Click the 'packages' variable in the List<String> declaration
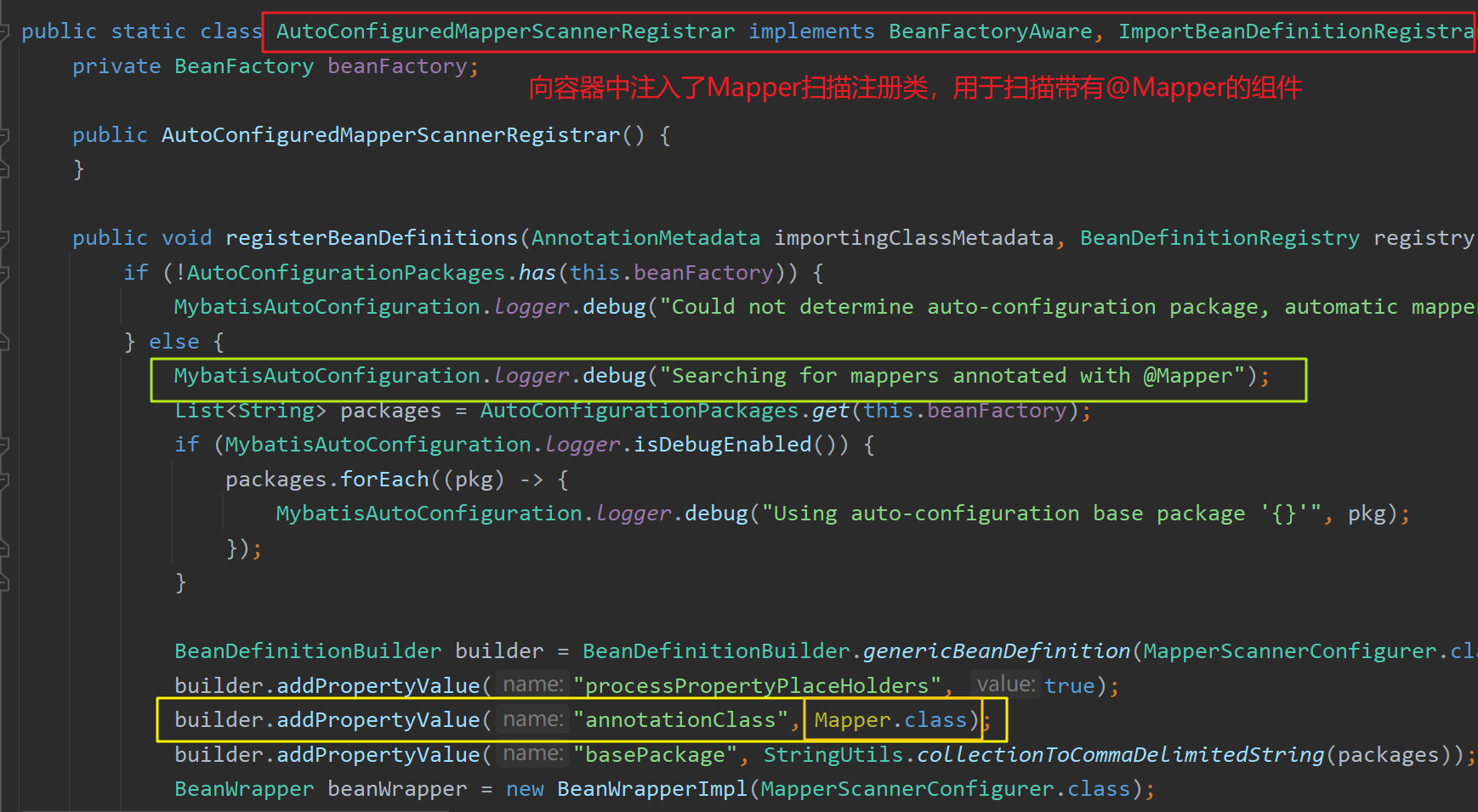The height and width of the screenshot is (812, 1478). point(391,411)
